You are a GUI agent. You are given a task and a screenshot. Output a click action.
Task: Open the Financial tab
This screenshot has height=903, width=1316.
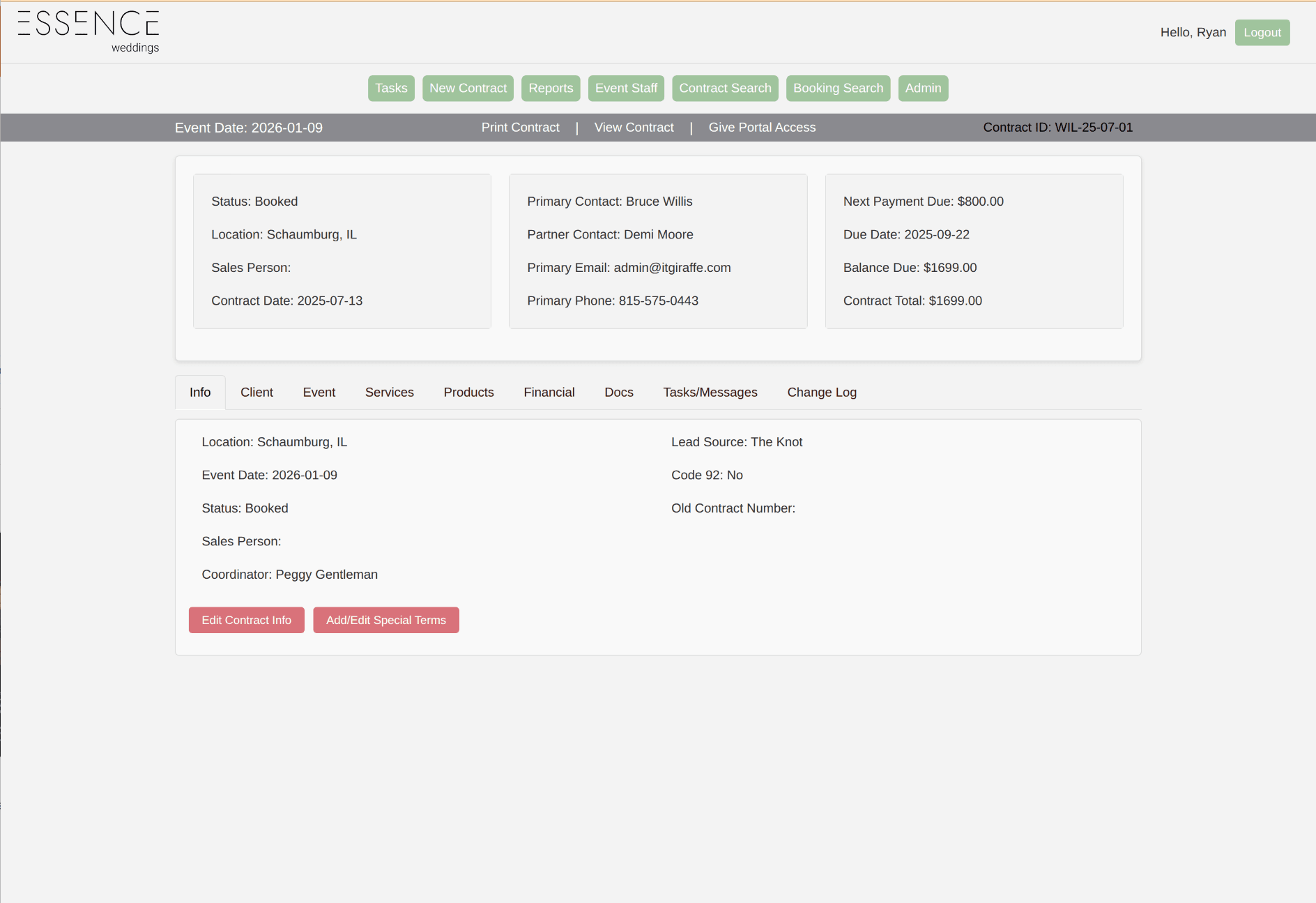pyautogui.click(x=549, y=392)
